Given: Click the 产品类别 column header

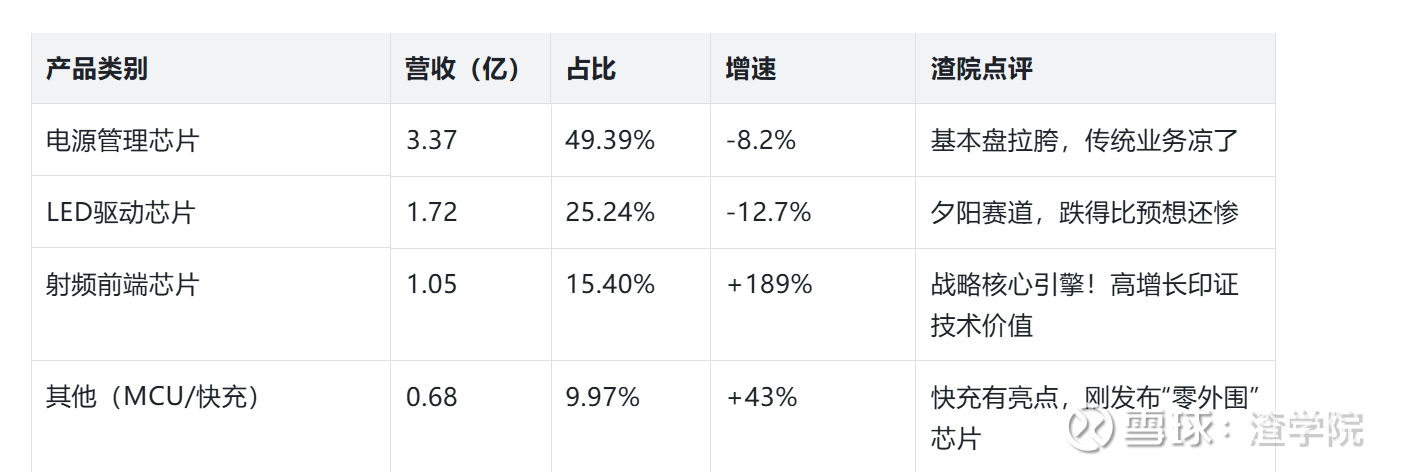Looking at the screenshot, I should coord(97,69).
